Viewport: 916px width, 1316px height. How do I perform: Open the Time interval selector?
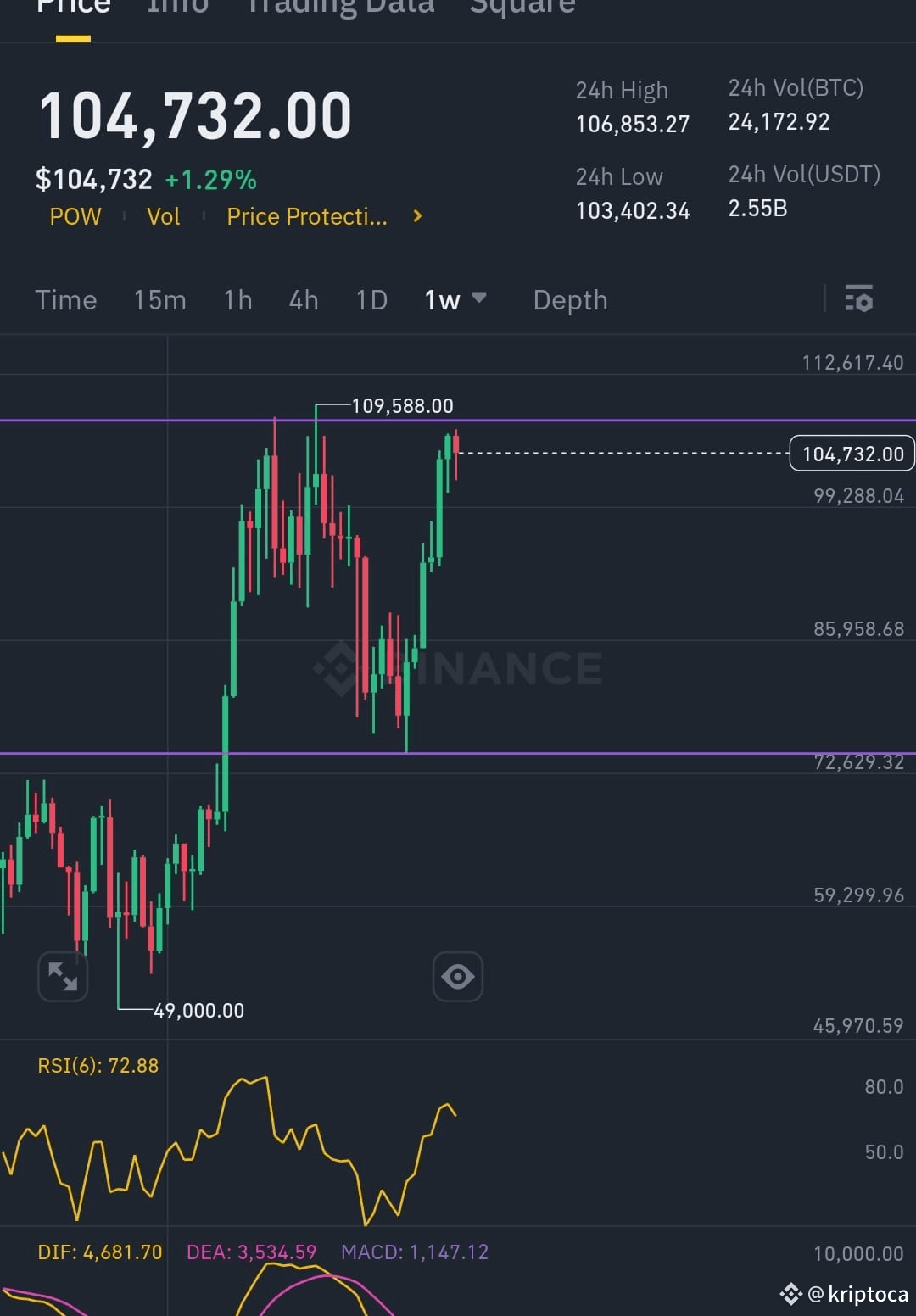(x=65, y=300)
